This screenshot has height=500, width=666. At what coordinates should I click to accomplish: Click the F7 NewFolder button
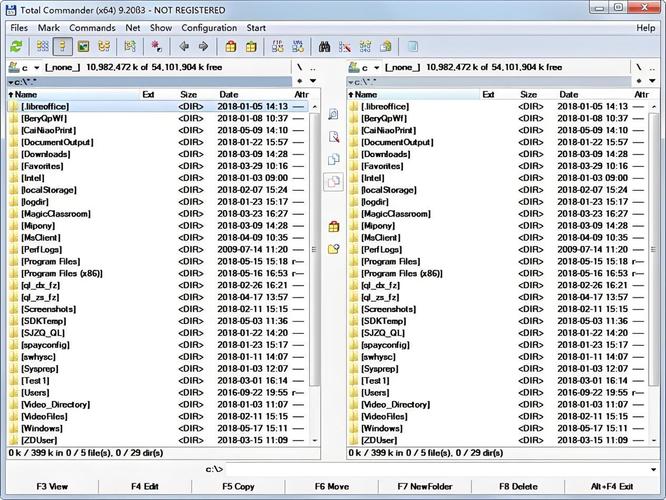tap(425, 487)
